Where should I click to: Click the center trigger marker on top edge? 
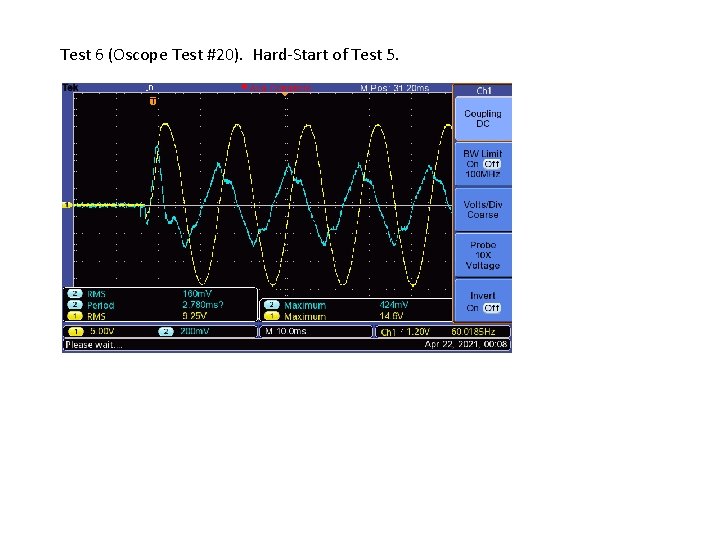(285, 94)
